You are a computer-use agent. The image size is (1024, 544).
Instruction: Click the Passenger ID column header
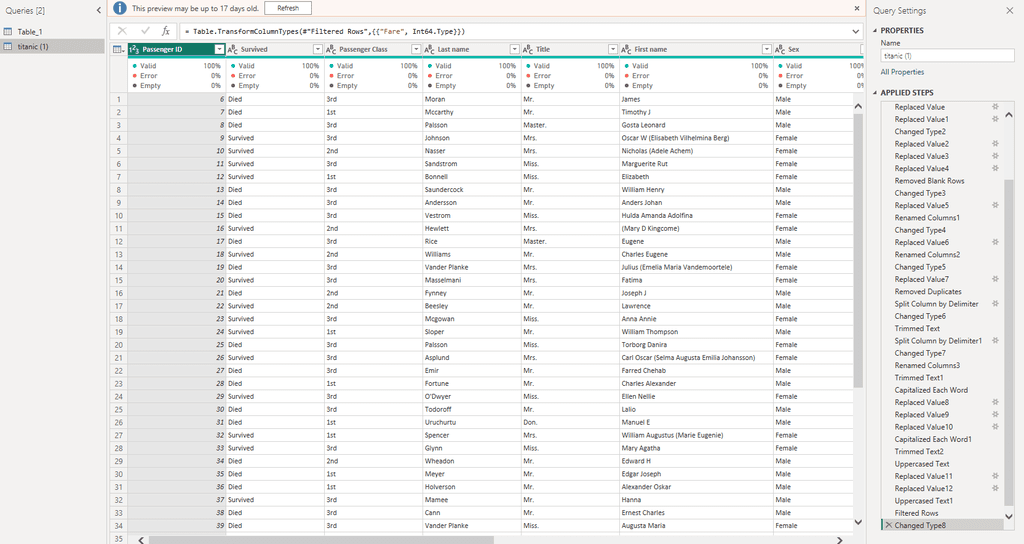tap(176, 50)
